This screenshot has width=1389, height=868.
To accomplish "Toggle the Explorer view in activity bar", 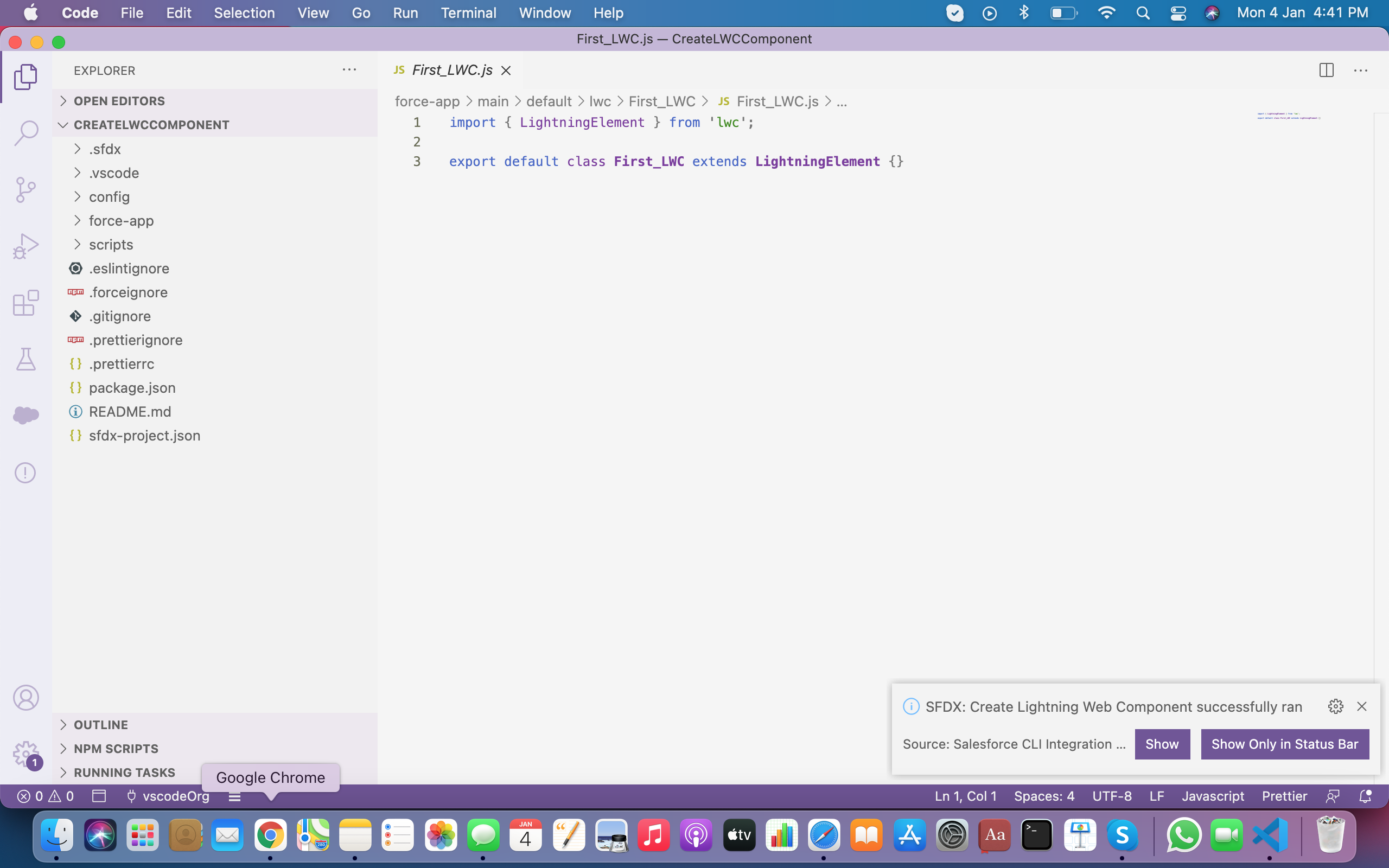I will pos(26,76).
